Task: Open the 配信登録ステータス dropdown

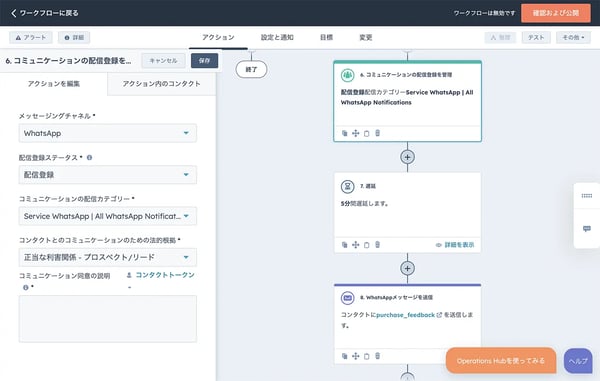Action: click(108, 175)
